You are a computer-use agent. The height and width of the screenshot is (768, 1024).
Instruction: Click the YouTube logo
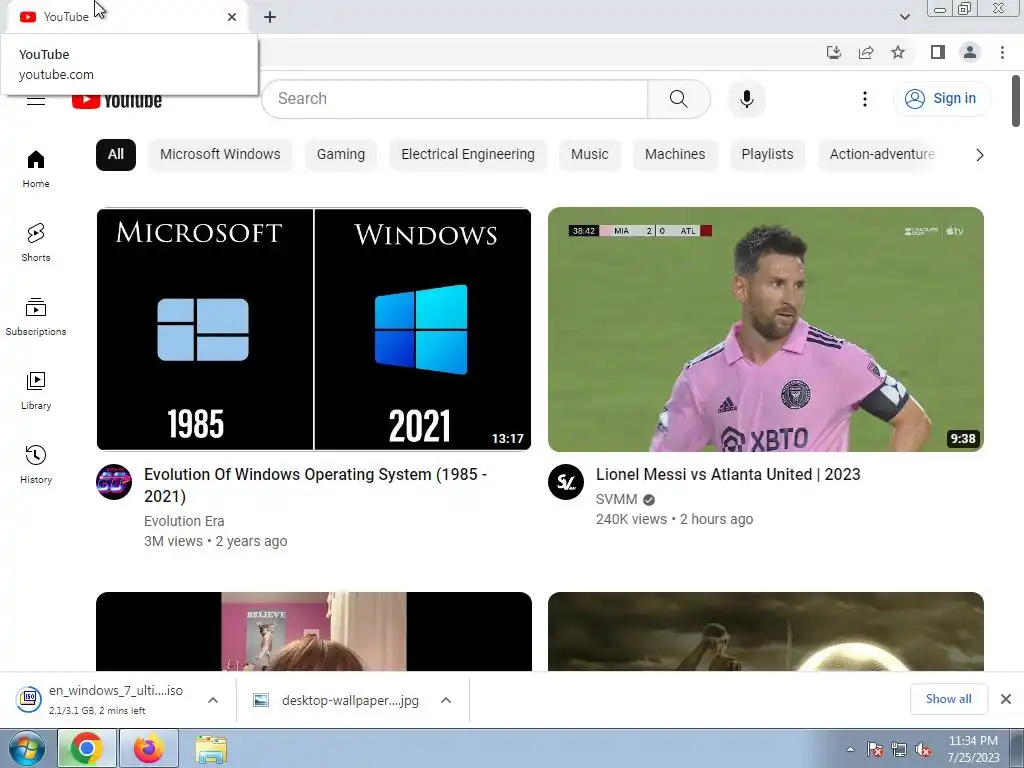click(117, 100)
